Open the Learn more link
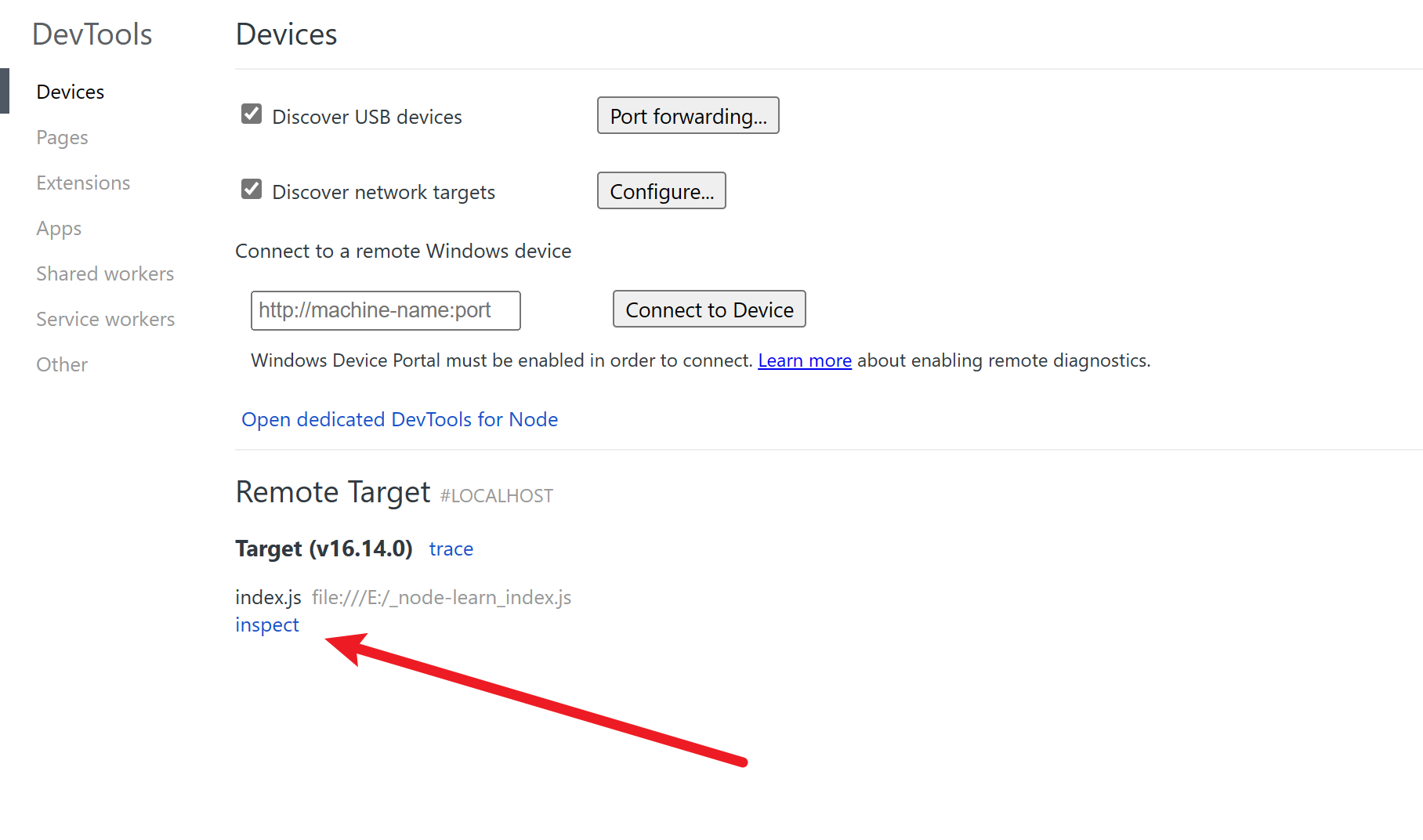 [805, 360]
